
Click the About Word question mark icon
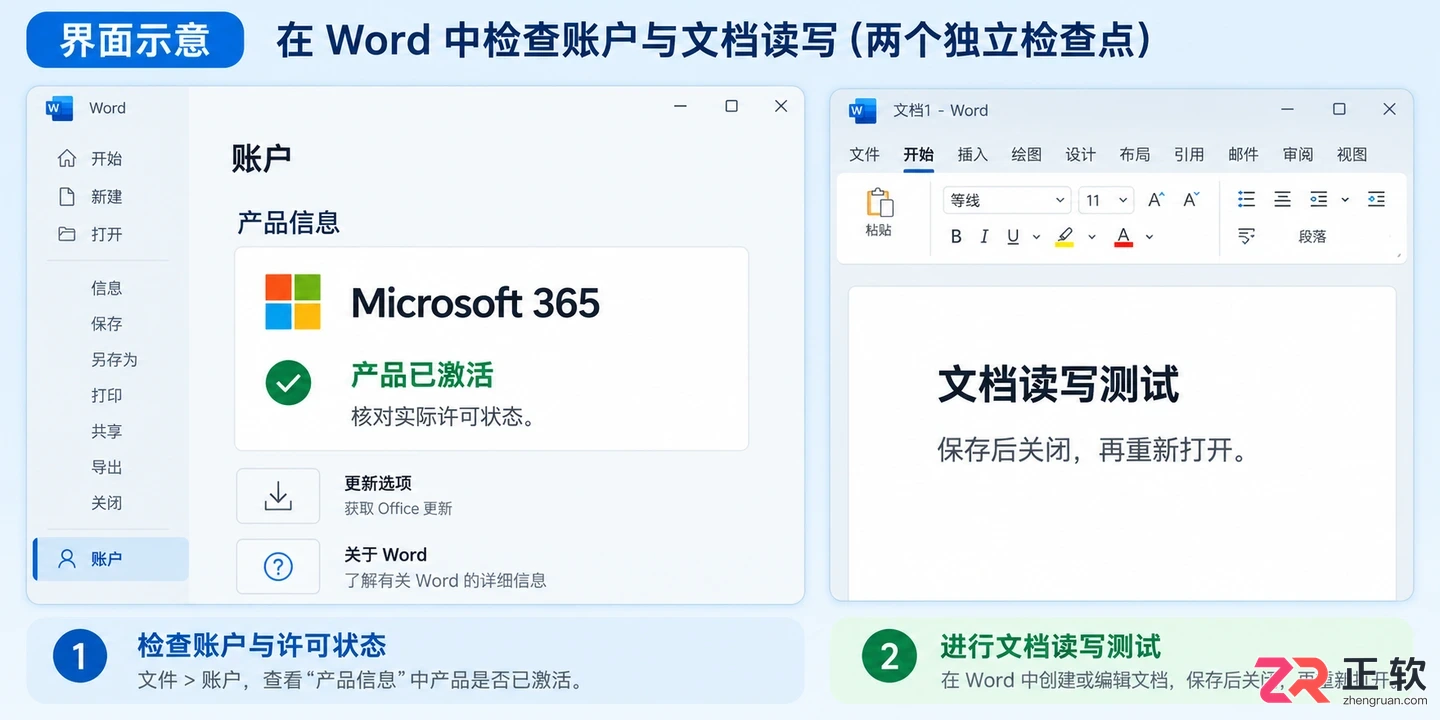coord(278,567)
